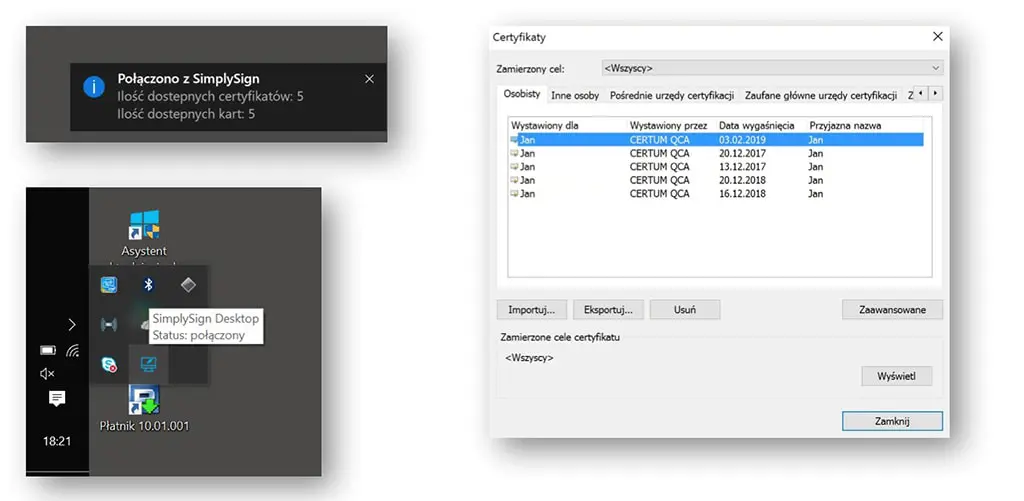
Task: Open the Asystent desktop shortcut
Action: click(144, 235)
